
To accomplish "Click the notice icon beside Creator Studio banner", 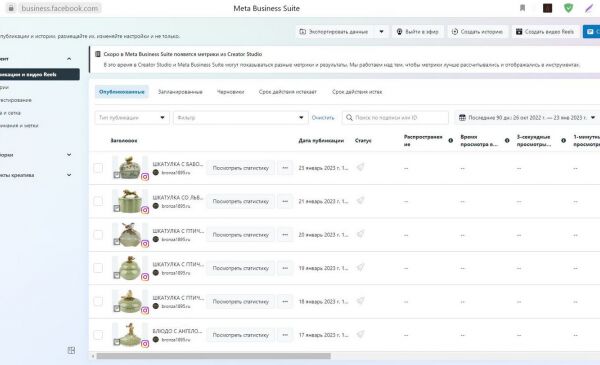I will [x=98, y=54].
